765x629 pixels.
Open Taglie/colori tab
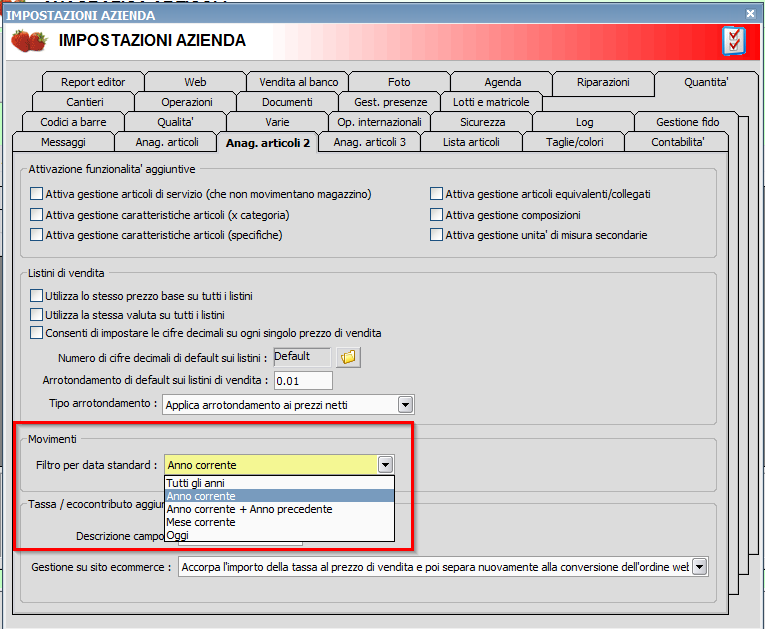click(574, 142)
